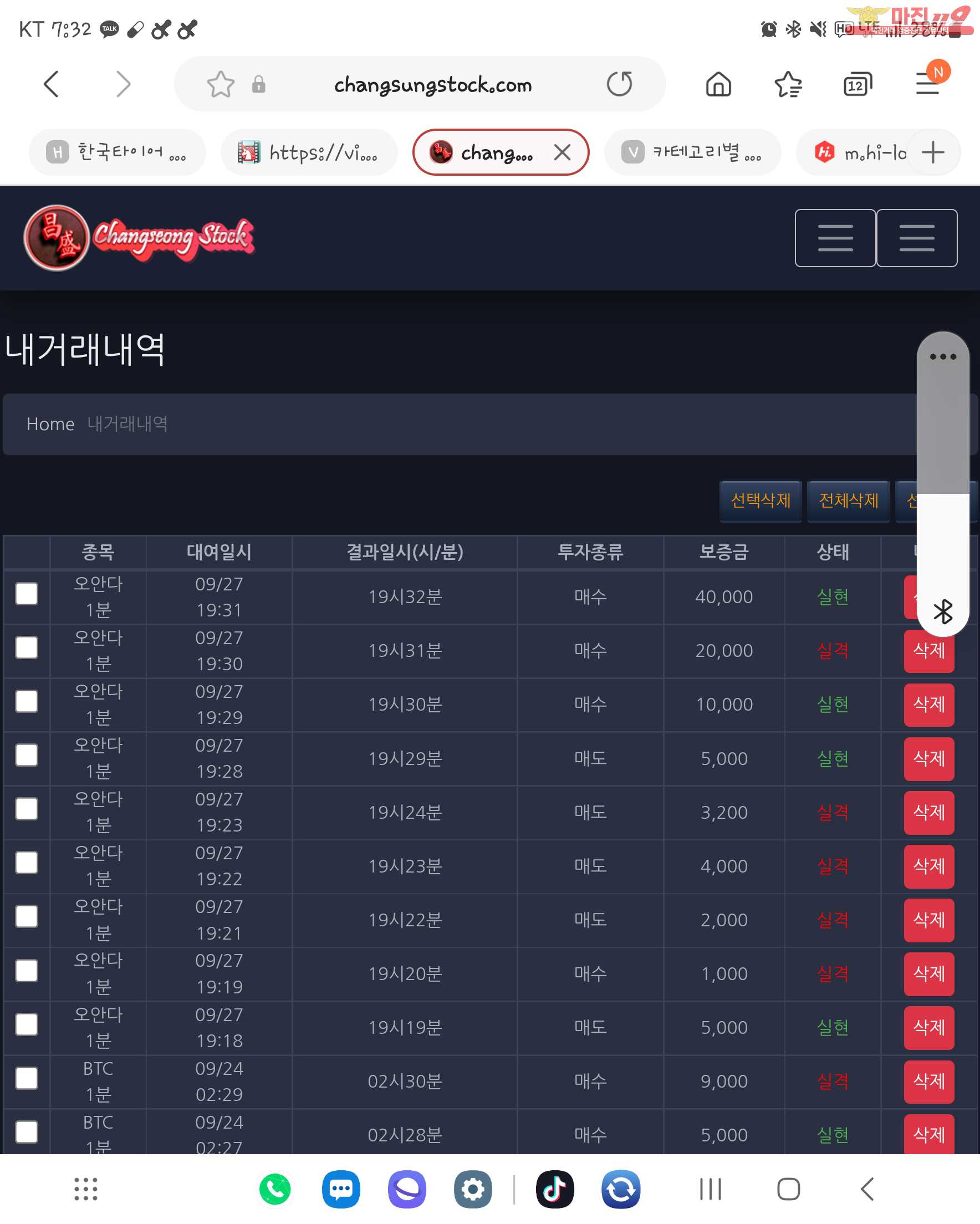Expand the second site hamburger menu
Image resolution: width=980 pixels, height=1224 pixels.
click(917, 238)
